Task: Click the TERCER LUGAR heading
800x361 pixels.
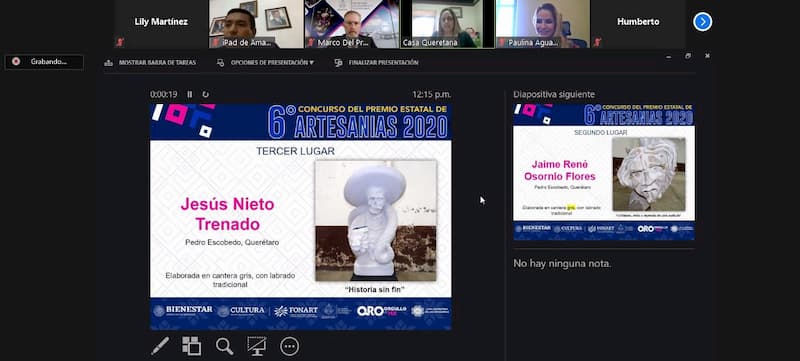Action: coord(295,151)
